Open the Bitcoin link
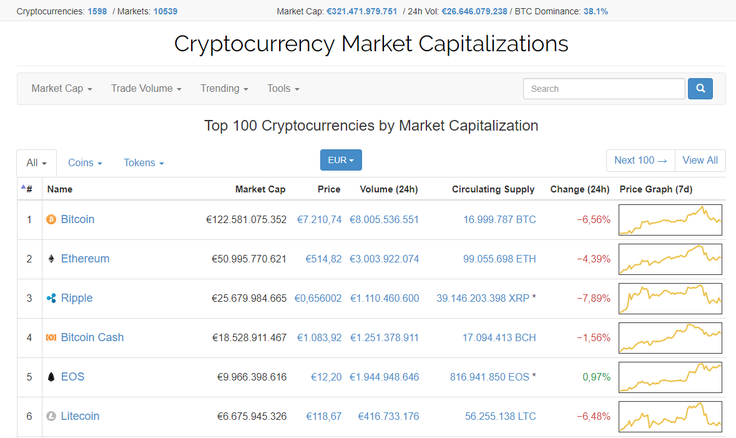This screenshot has height=438, width=736. 77,219
